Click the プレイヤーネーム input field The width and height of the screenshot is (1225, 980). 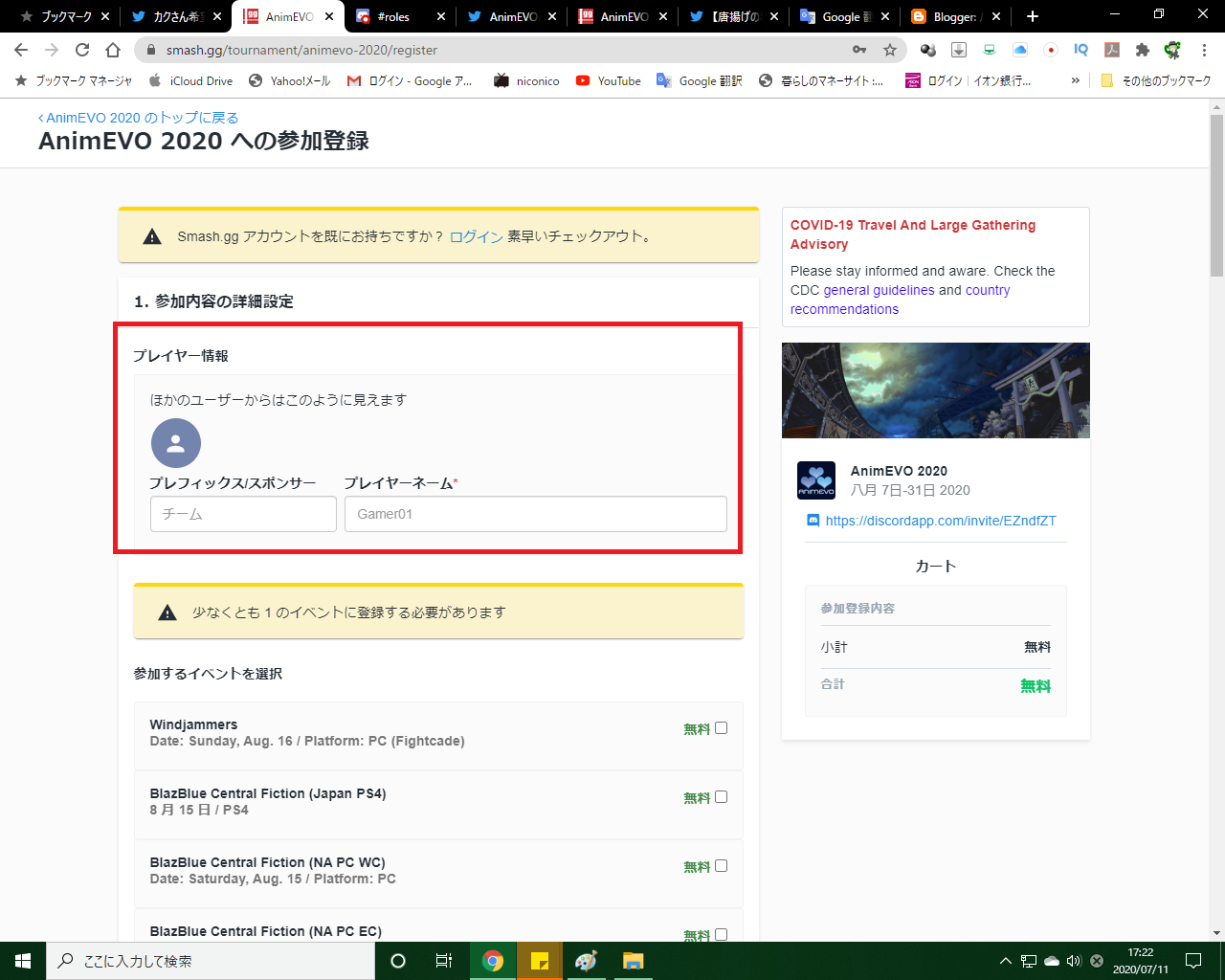pyautogui.click(x=536, y=514)
